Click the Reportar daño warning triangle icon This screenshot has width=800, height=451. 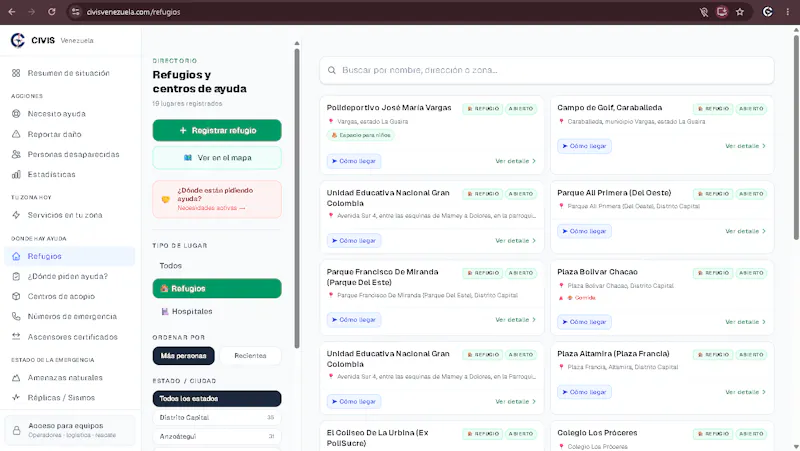pos(16,134)
